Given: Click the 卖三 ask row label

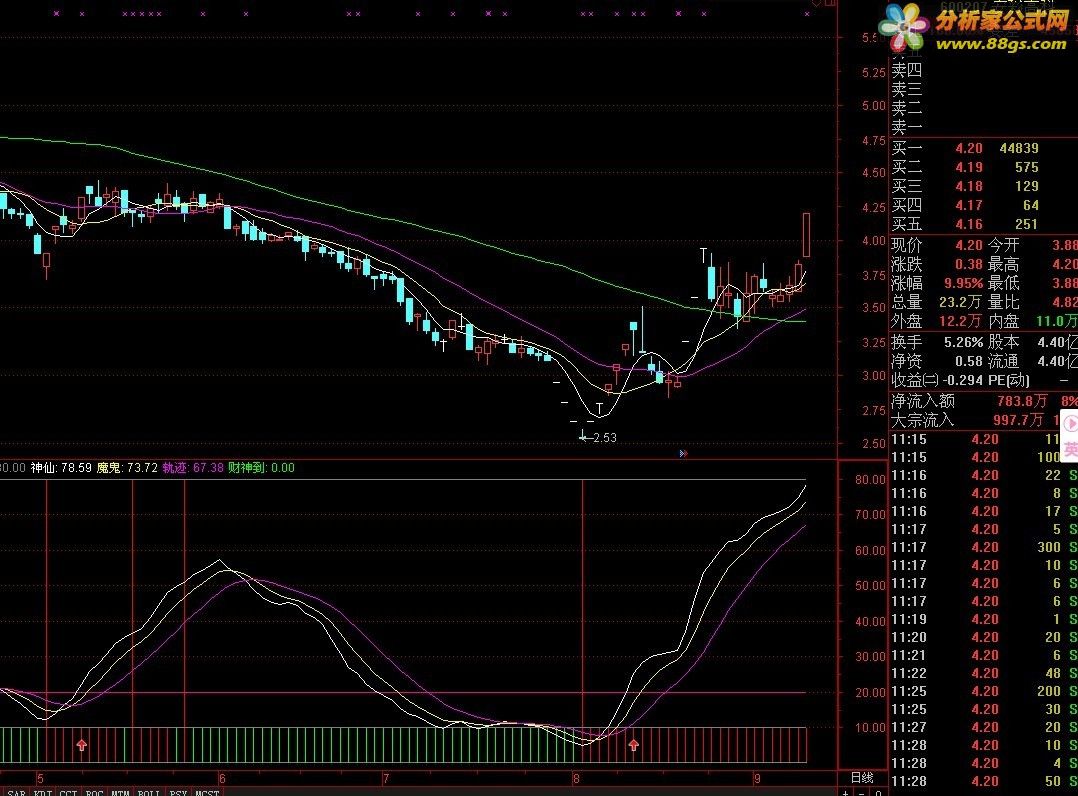Looking at the screenshot, I should 907,89.
